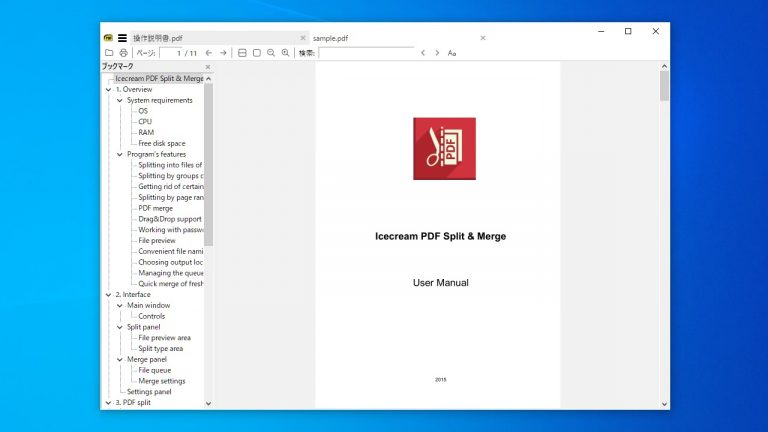Click document scrollbar down arrow

[664, 404]
